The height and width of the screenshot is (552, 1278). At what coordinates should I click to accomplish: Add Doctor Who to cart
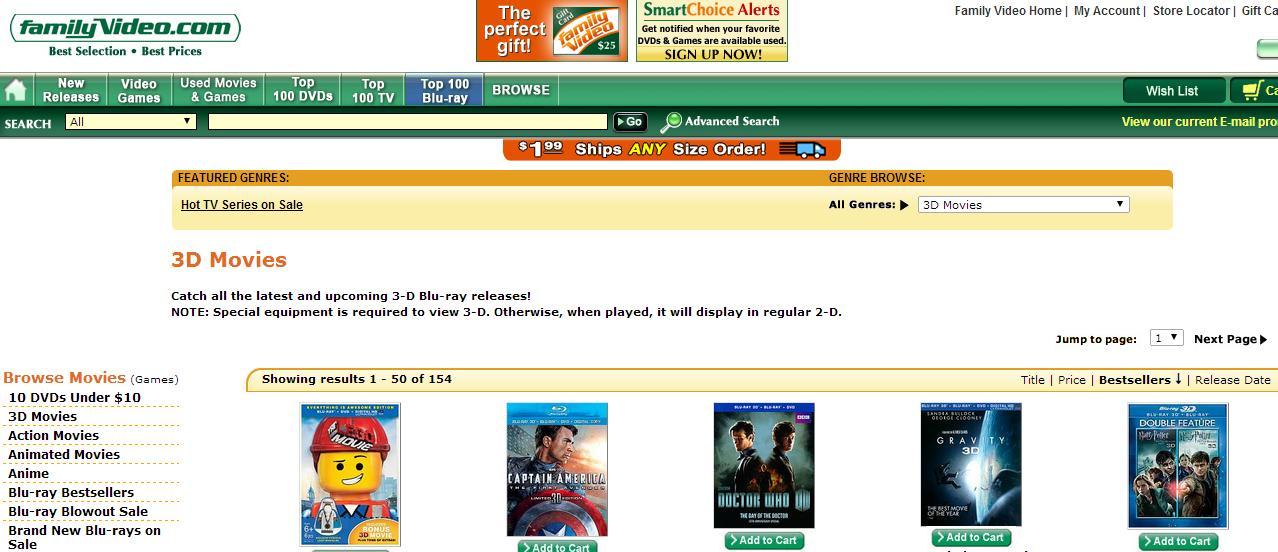click(765, 541)
